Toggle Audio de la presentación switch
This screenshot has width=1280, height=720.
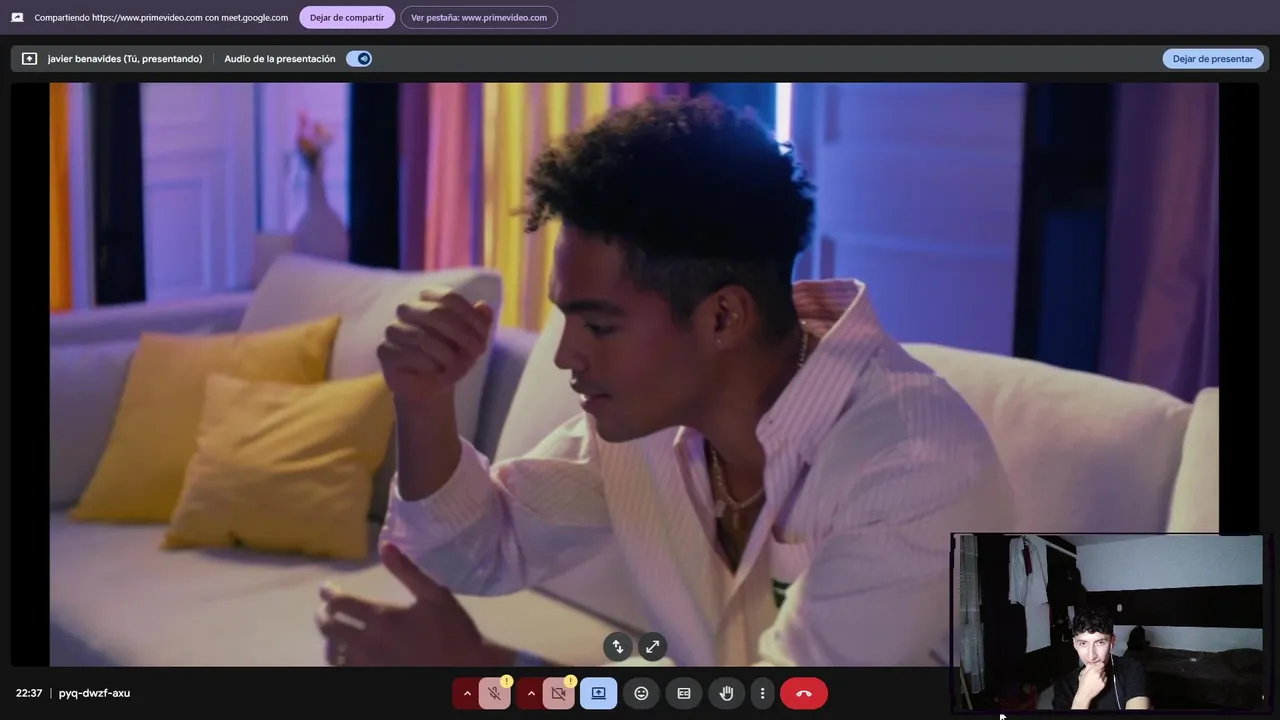(x=359, y=59)
